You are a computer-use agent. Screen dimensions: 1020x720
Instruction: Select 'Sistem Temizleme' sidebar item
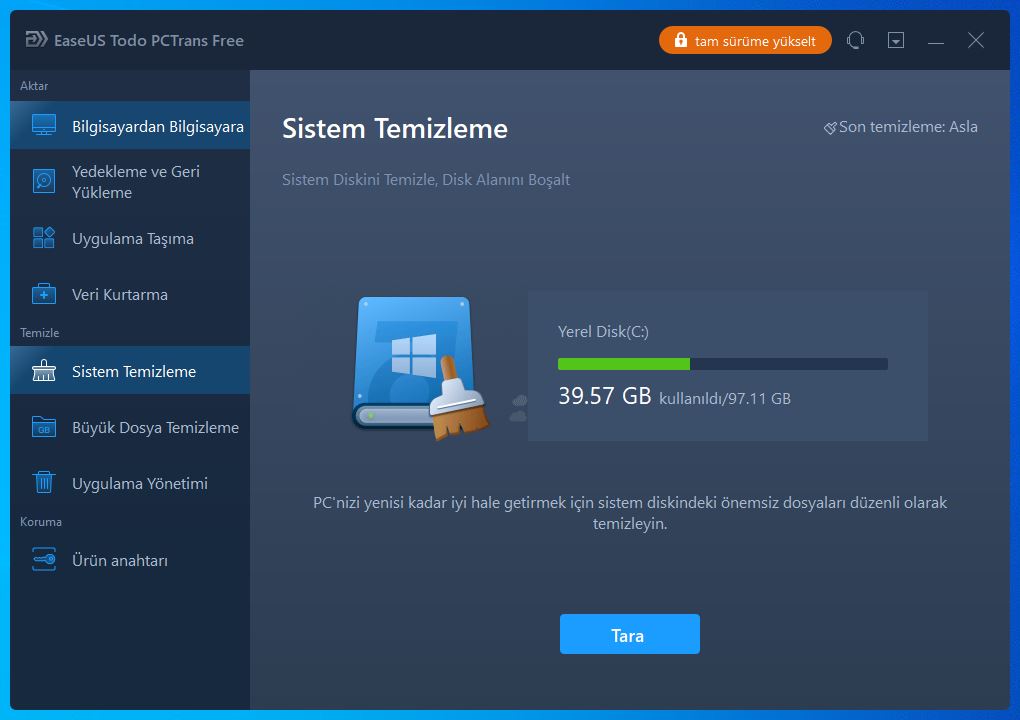point(130,371)
